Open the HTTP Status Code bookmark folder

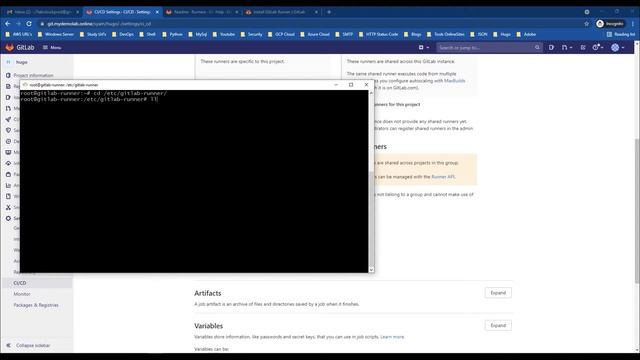pyautogui.click(x=378, y=34)
